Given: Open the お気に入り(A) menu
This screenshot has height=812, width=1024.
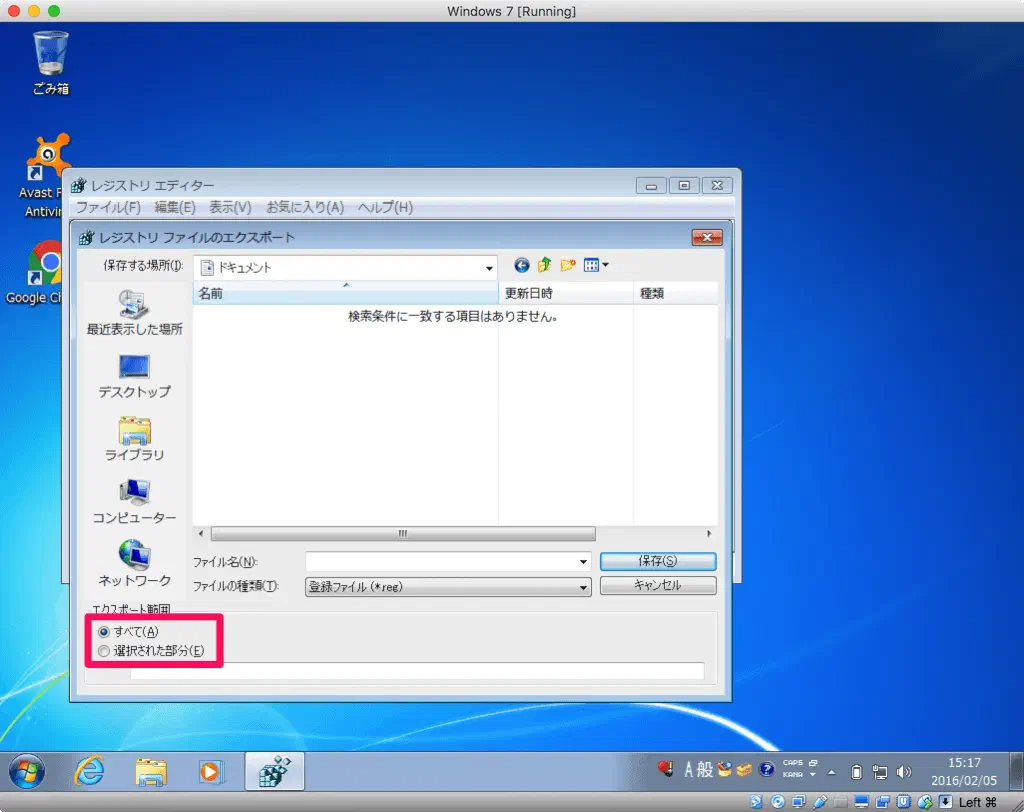Looking at the screenshot, I should pyautogui.click(x=304, y=208).
